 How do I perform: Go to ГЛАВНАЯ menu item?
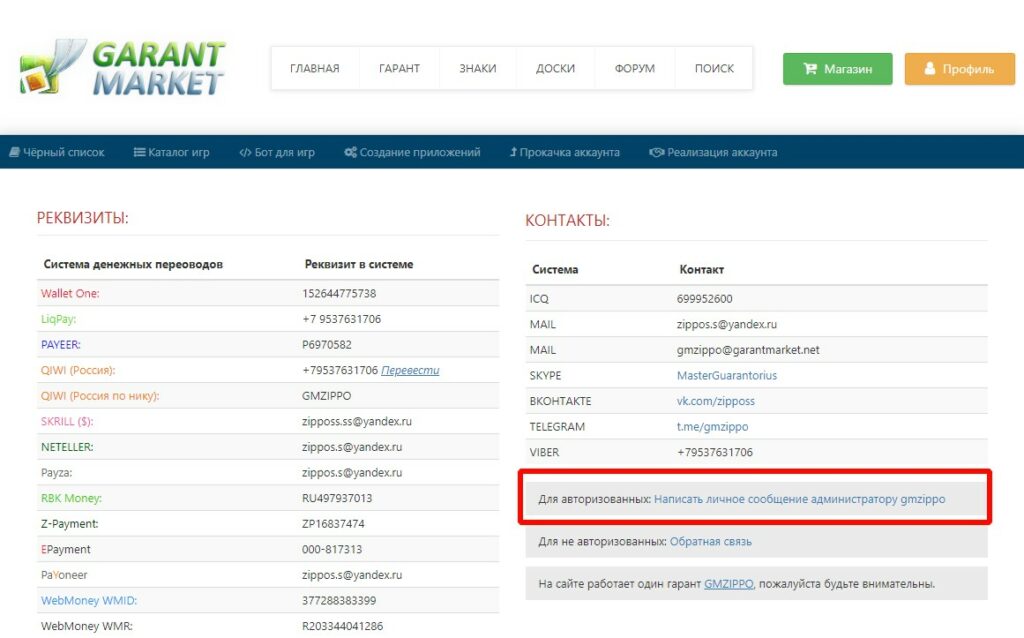314,69
